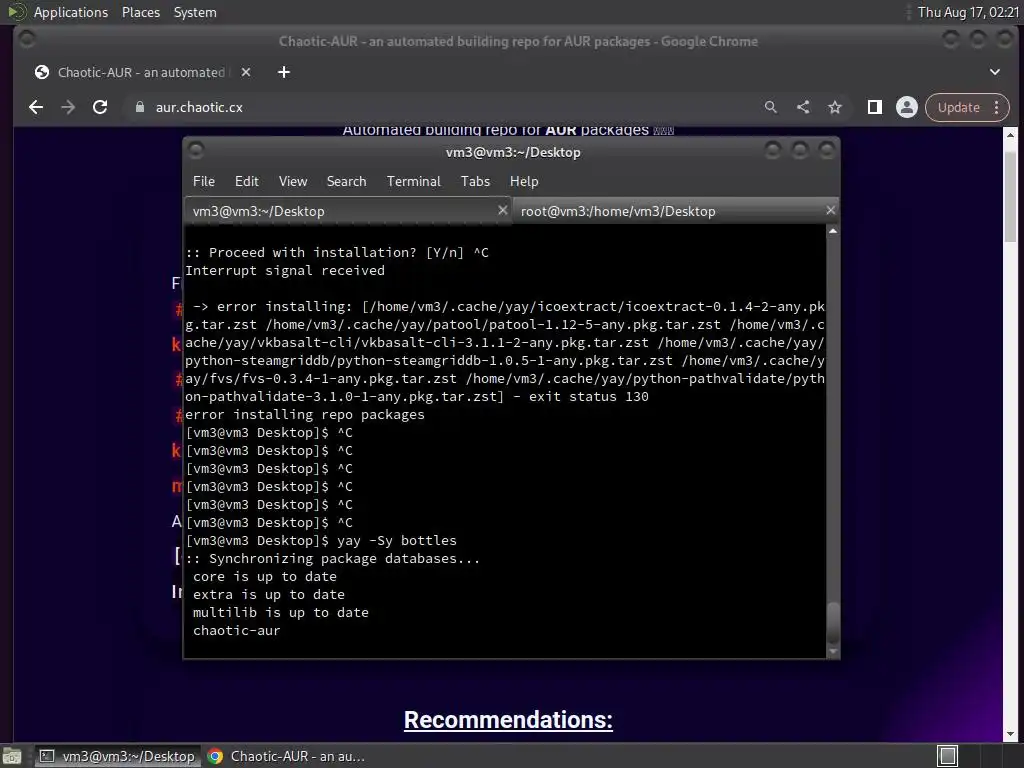This screenshot has width=1024, height=768.
Task: Click Chrome window menu button
Action: [x=27, y=40]
